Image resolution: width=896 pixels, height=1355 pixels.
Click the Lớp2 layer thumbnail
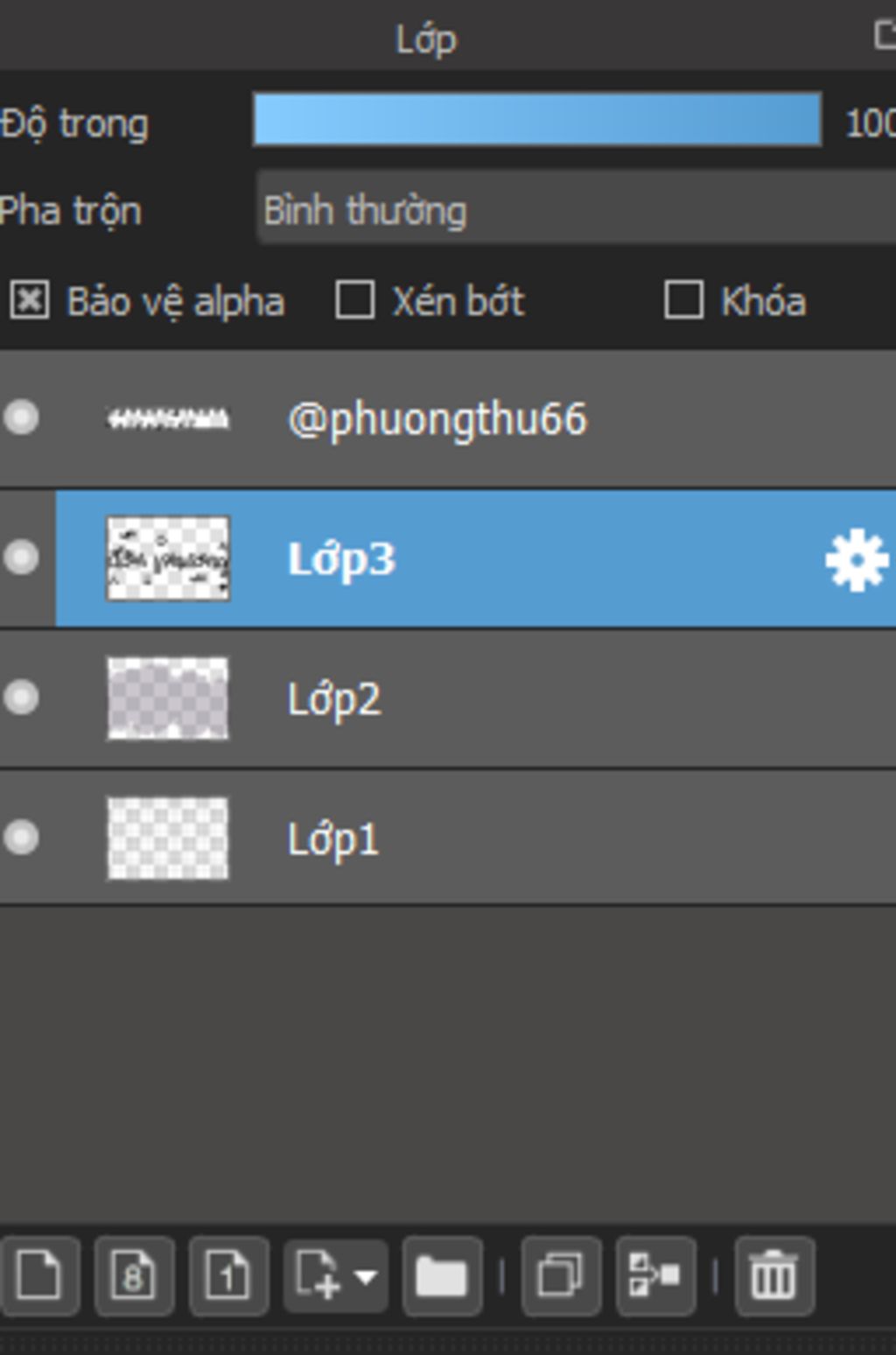(x=168, y=699)
